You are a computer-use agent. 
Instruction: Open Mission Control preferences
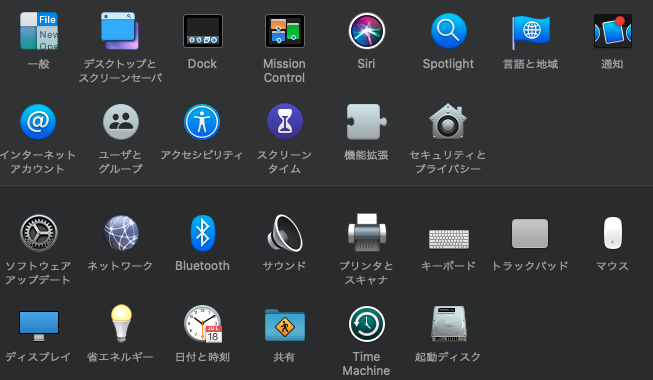(285, 31)
